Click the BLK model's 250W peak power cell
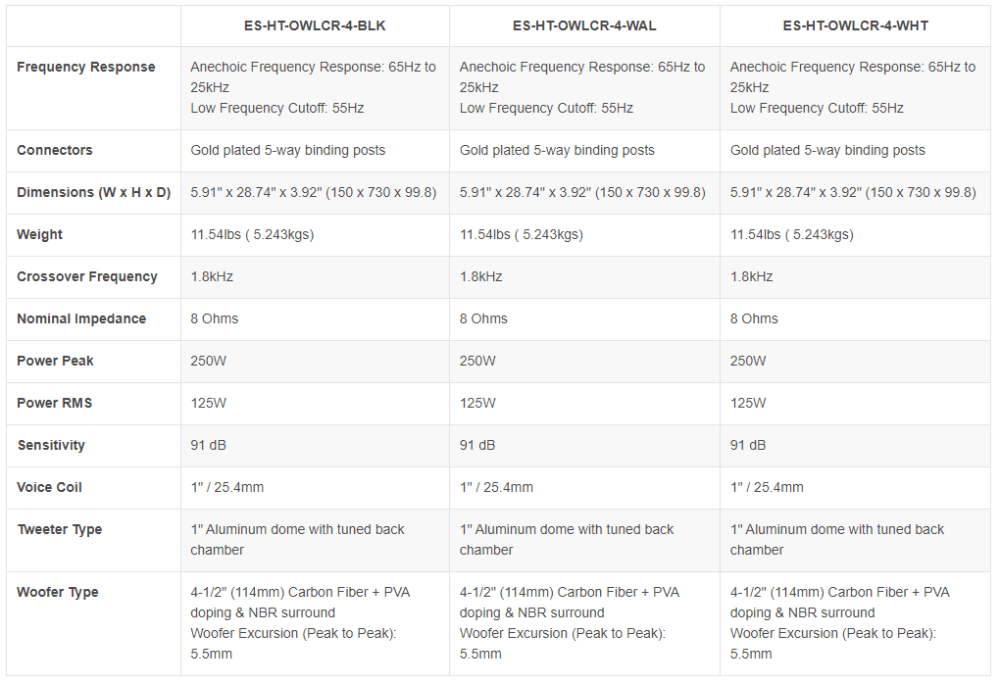The width and height of the screenshot is (1000, 683). [209, 361]
